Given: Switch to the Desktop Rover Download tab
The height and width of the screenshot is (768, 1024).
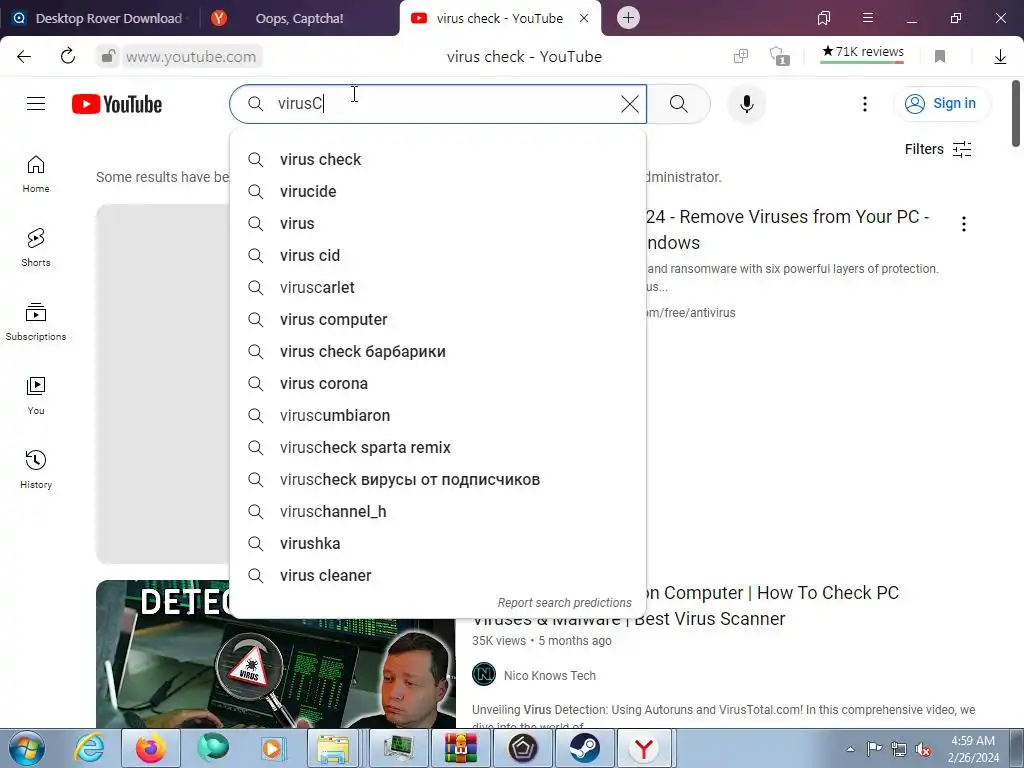Looking at the screenshot, I should (98, 18).
